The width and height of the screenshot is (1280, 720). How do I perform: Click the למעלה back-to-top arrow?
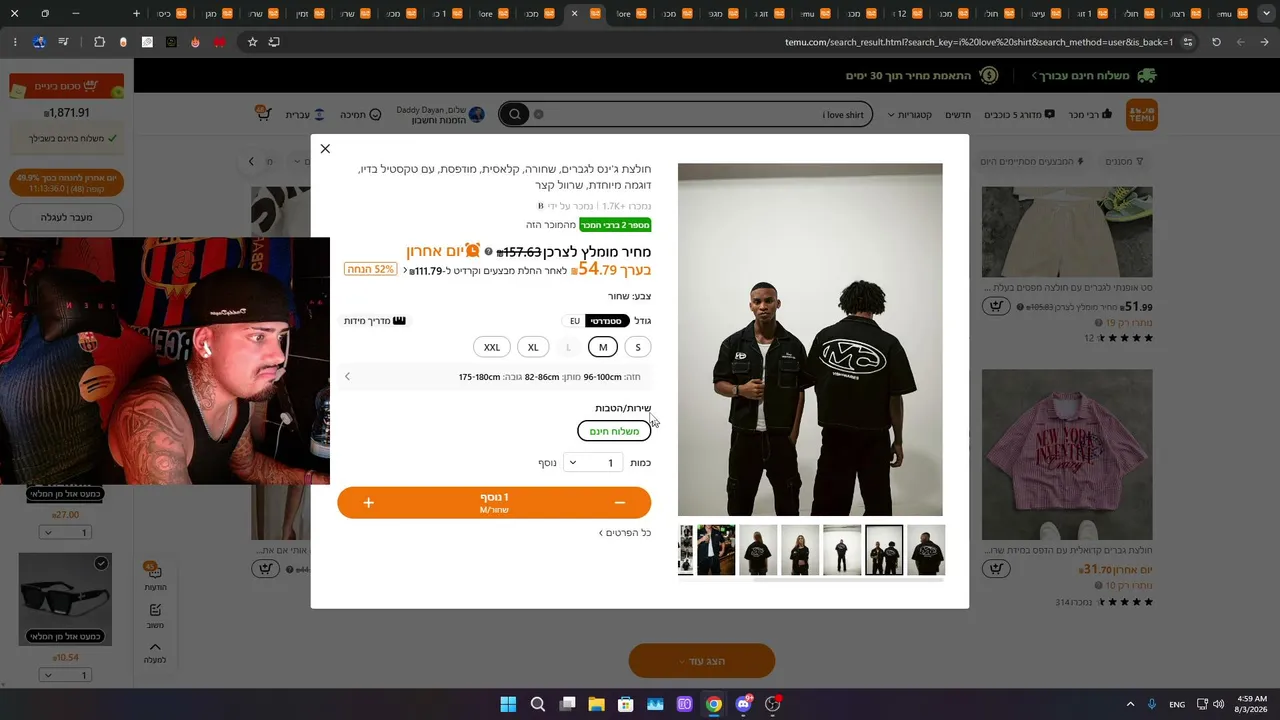pos(155,653)
